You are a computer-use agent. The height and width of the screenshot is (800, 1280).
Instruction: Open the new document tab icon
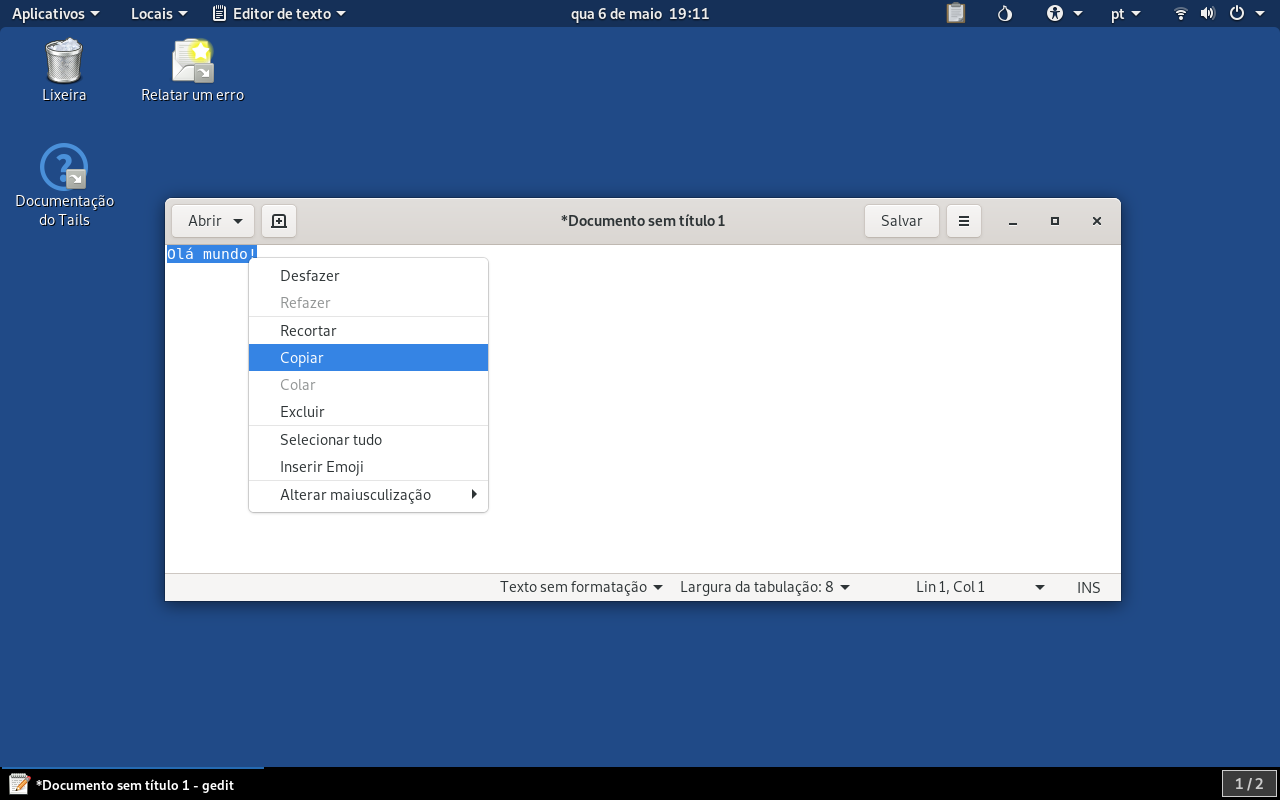click(x=279, y=221)
